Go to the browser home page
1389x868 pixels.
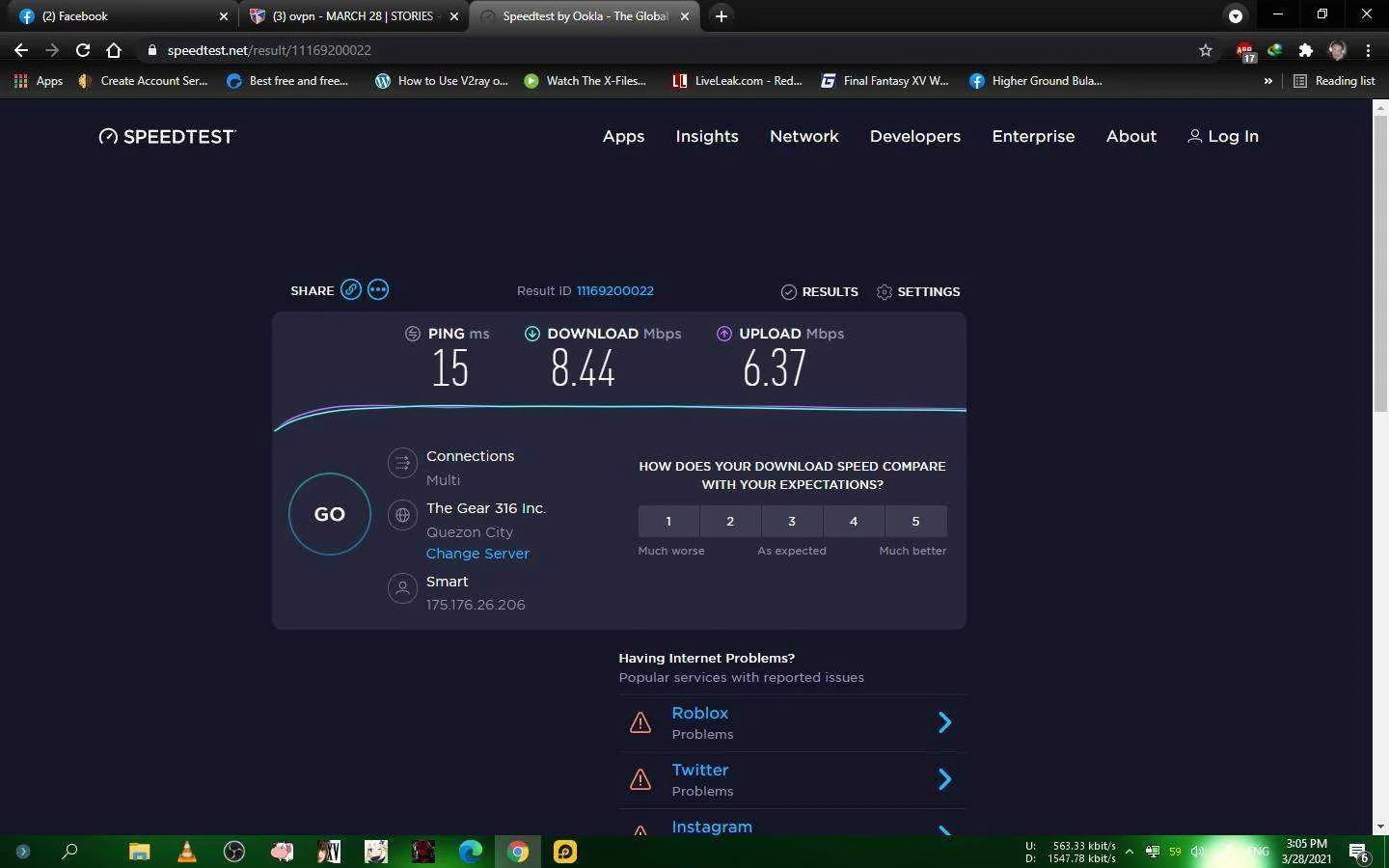pyautogui.click(x=114, y=50)
